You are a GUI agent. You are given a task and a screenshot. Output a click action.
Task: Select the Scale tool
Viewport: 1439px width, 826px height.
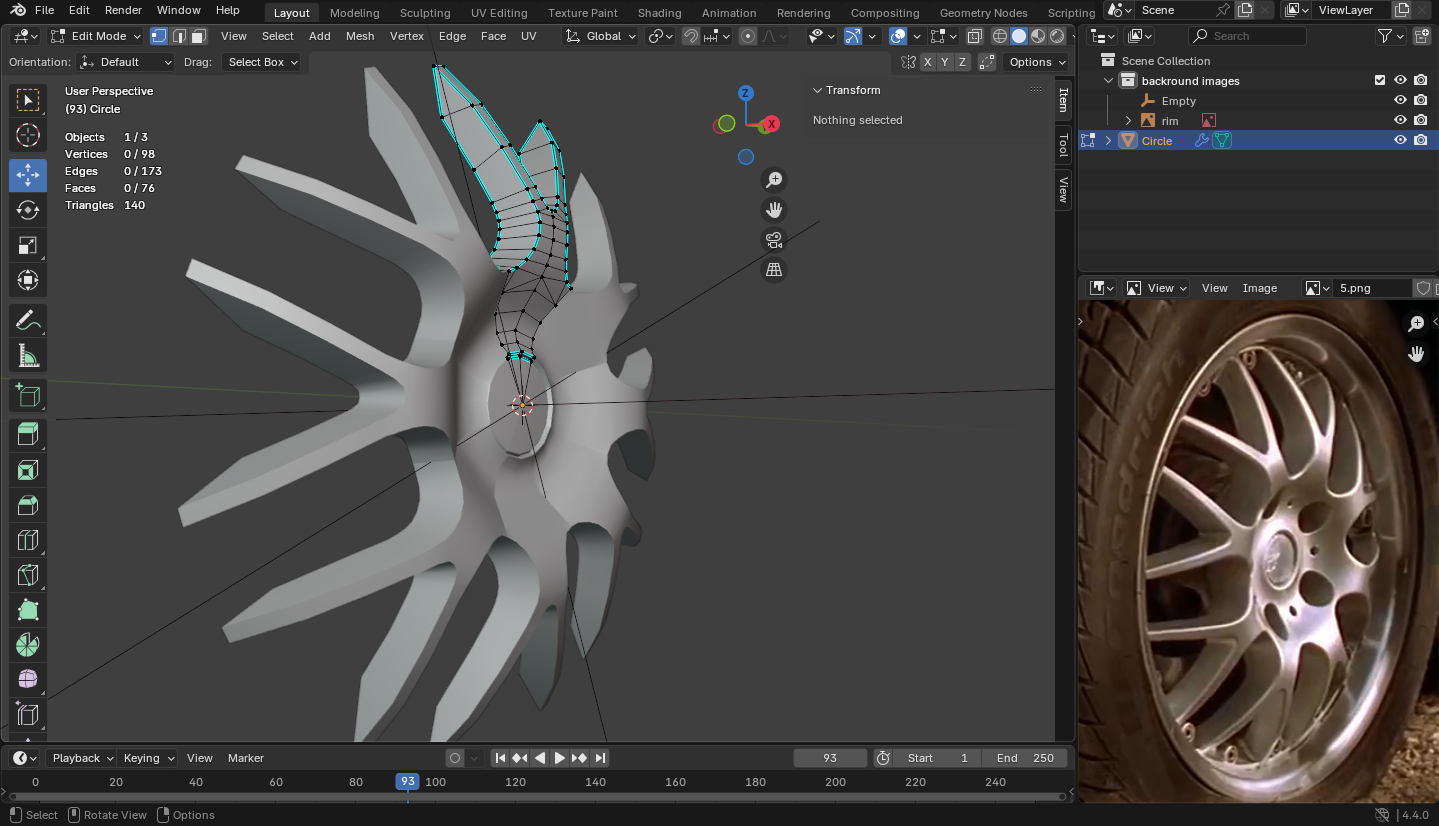[28, 245]
